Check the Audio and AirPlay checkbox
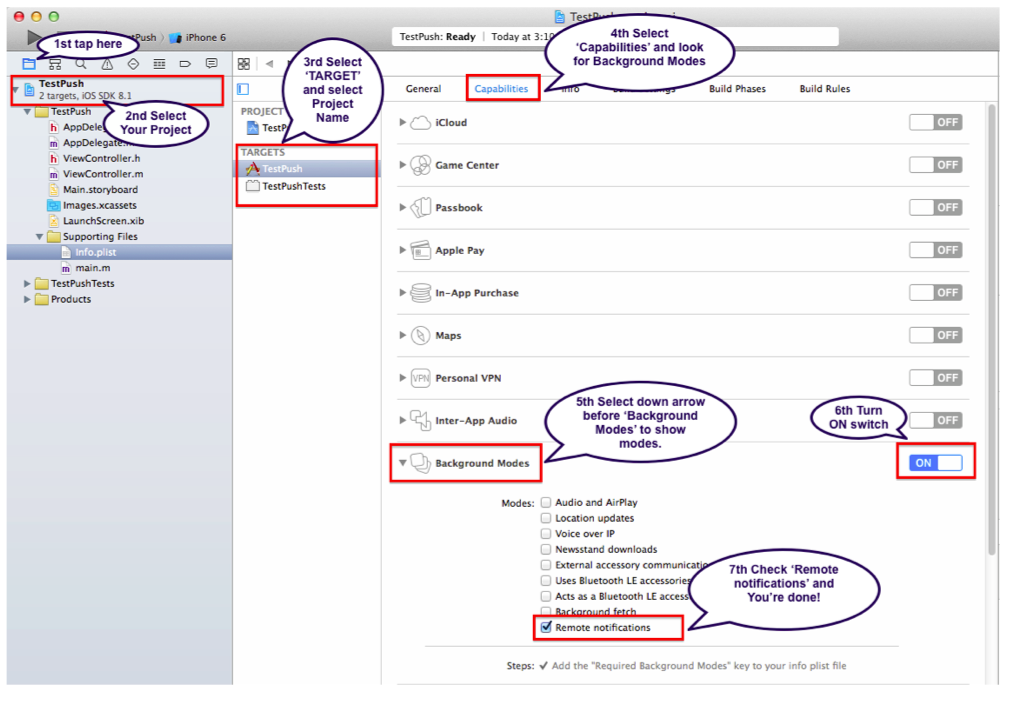1020x702 pixels. (546, 502)
